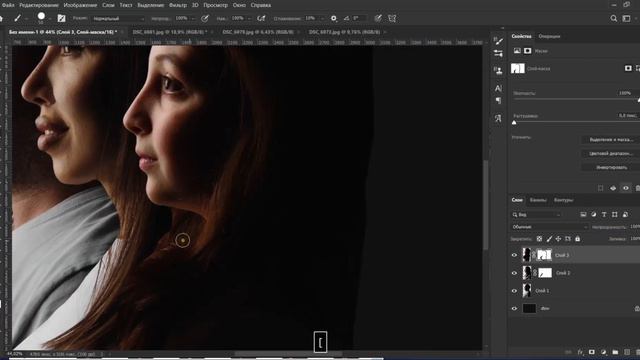Toggle the brush settings panel icon
The image size is (640, 360).
[x=61, y=18]
